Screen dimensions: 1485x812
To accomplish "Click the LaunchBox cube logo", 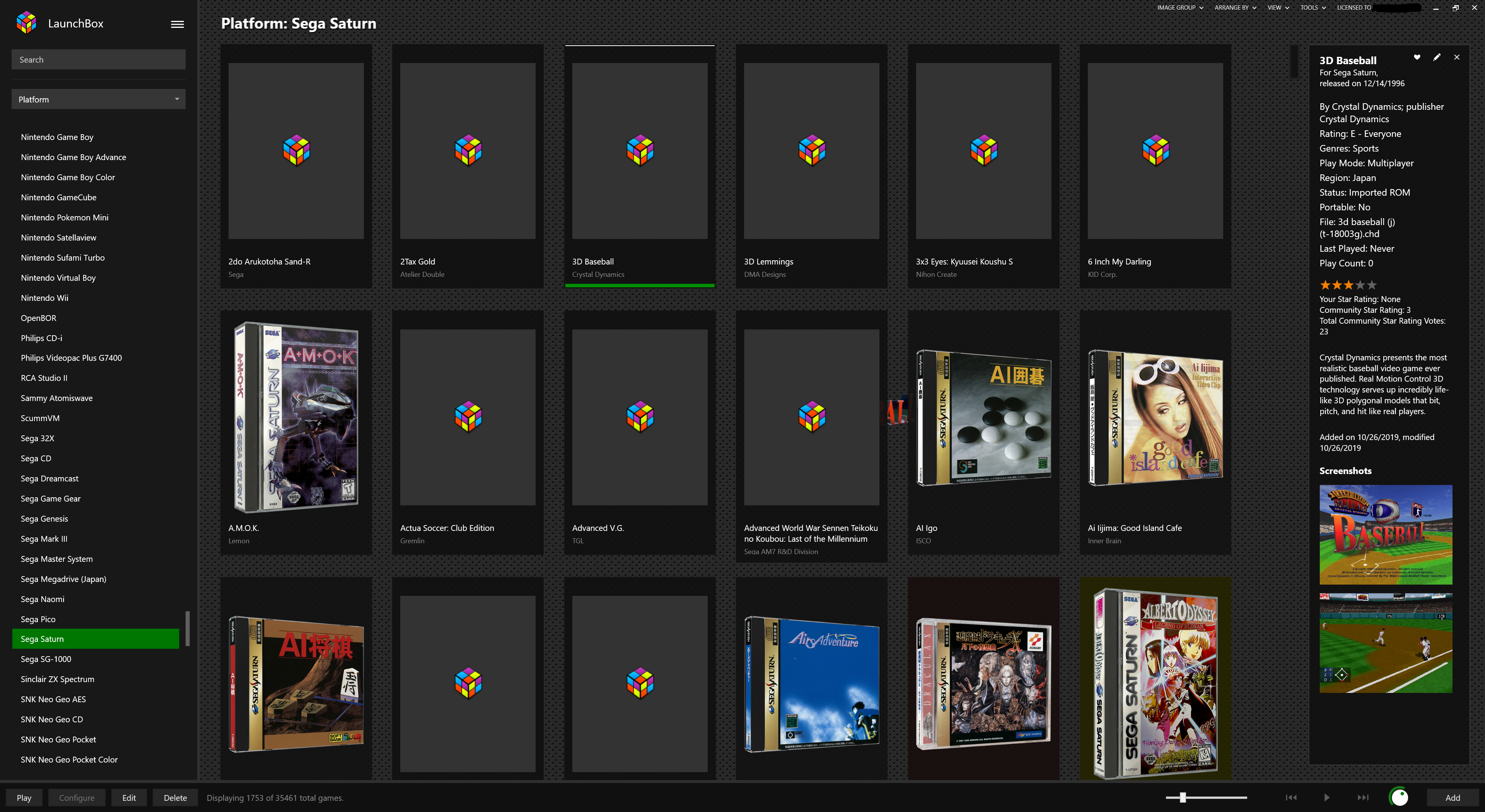I will click(27, 23).
